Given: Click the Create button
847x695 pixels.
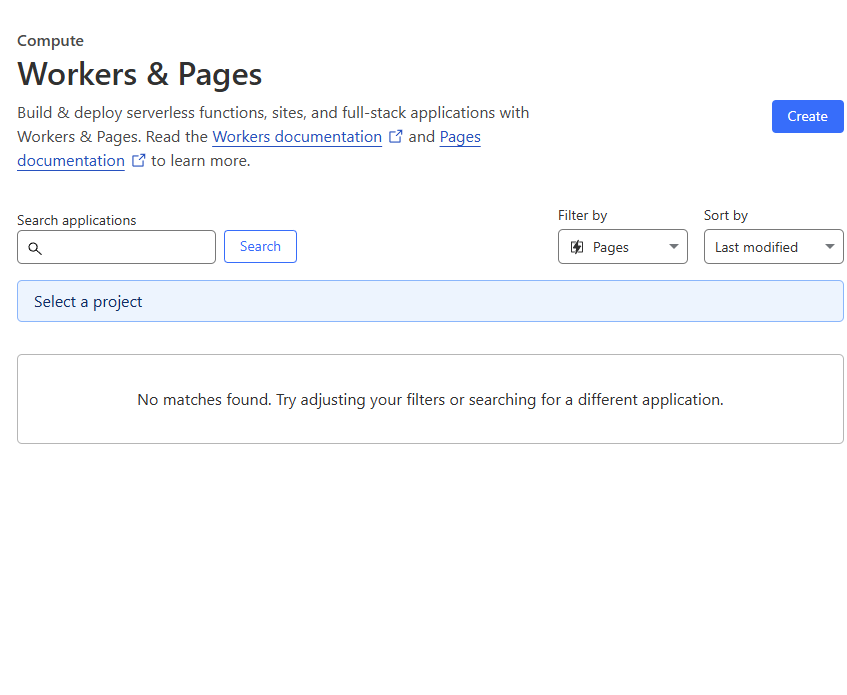Looking at the screenshot, I should [807, 116].
